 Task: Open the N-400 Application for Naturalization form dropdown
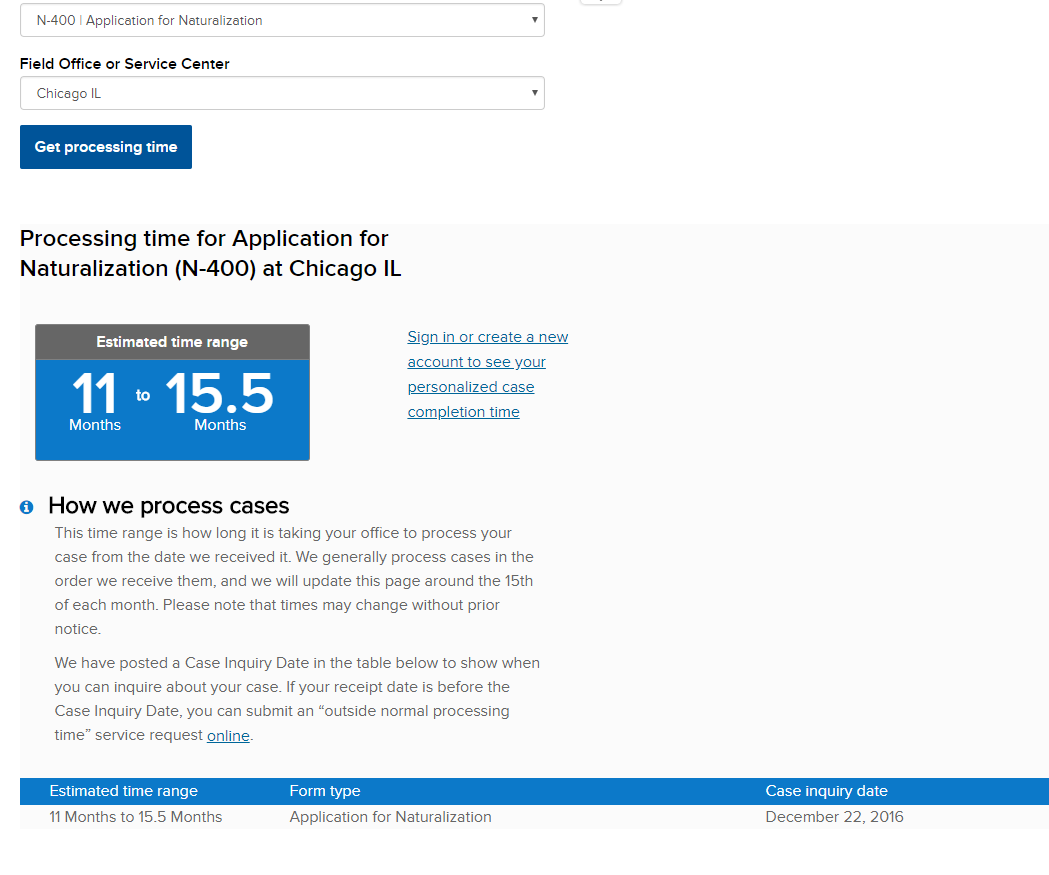[282, 20]
